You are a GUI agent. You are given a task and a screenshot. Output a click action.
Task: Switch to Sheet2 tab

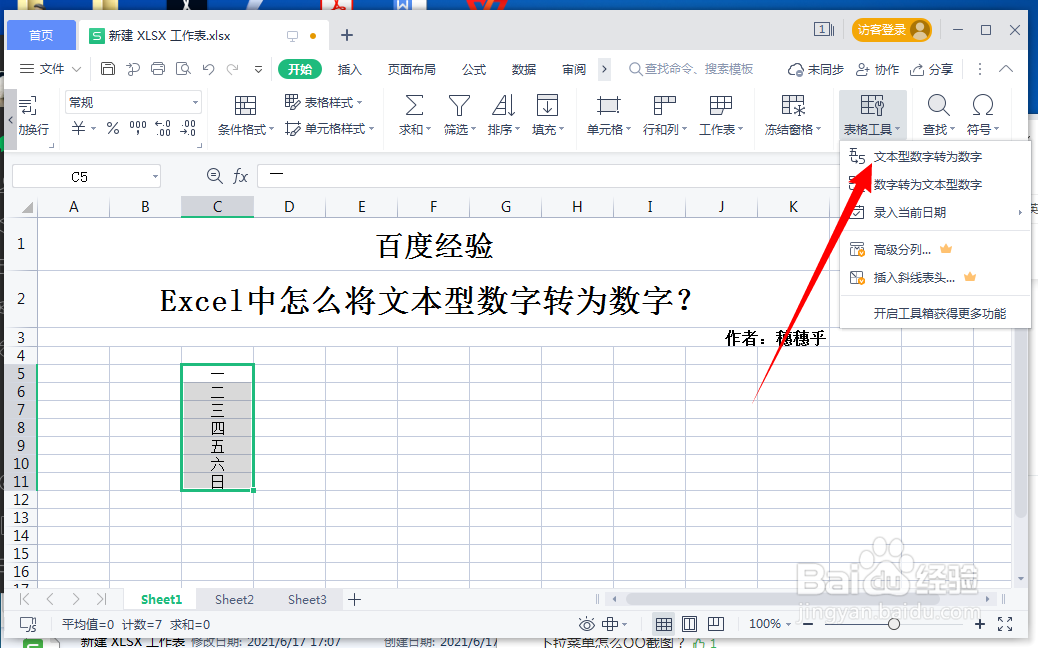tap(234, 600)
